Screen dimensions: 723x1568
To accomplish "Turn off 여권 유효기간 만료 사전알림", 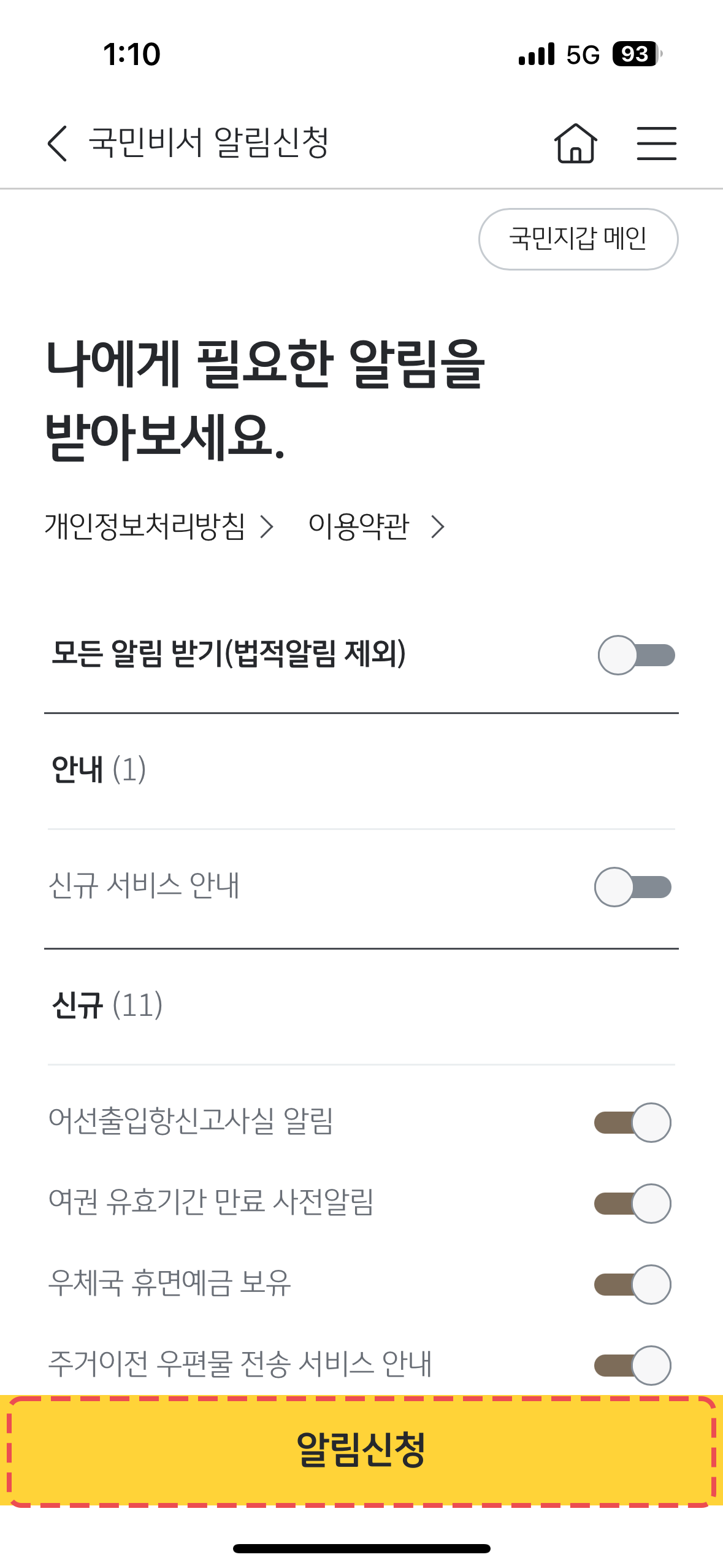I will point(633,1204).
